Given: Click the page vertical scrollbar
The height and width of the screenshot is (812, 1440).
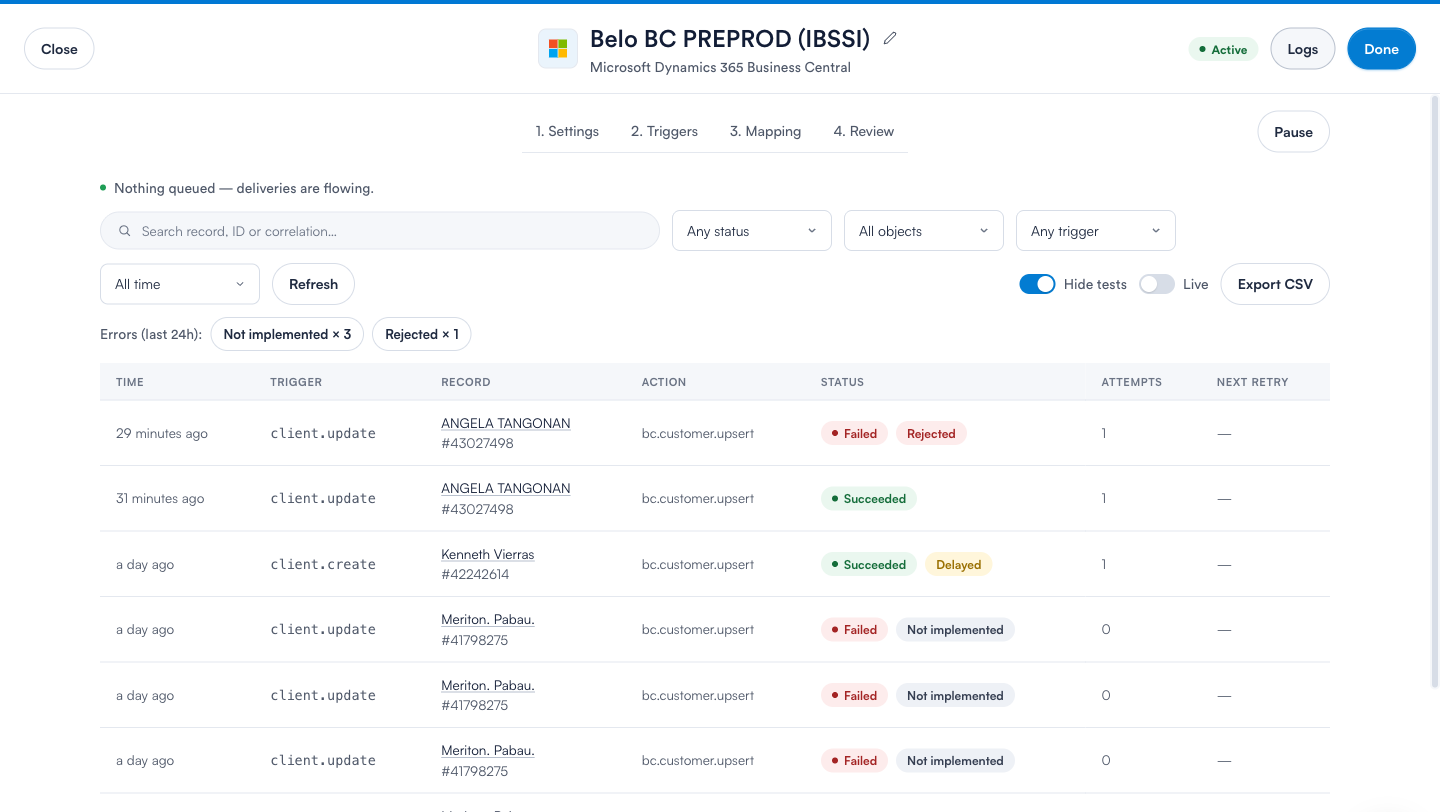Looking at the screenshot, I should pyautogui.click(x=1434, y=390).
